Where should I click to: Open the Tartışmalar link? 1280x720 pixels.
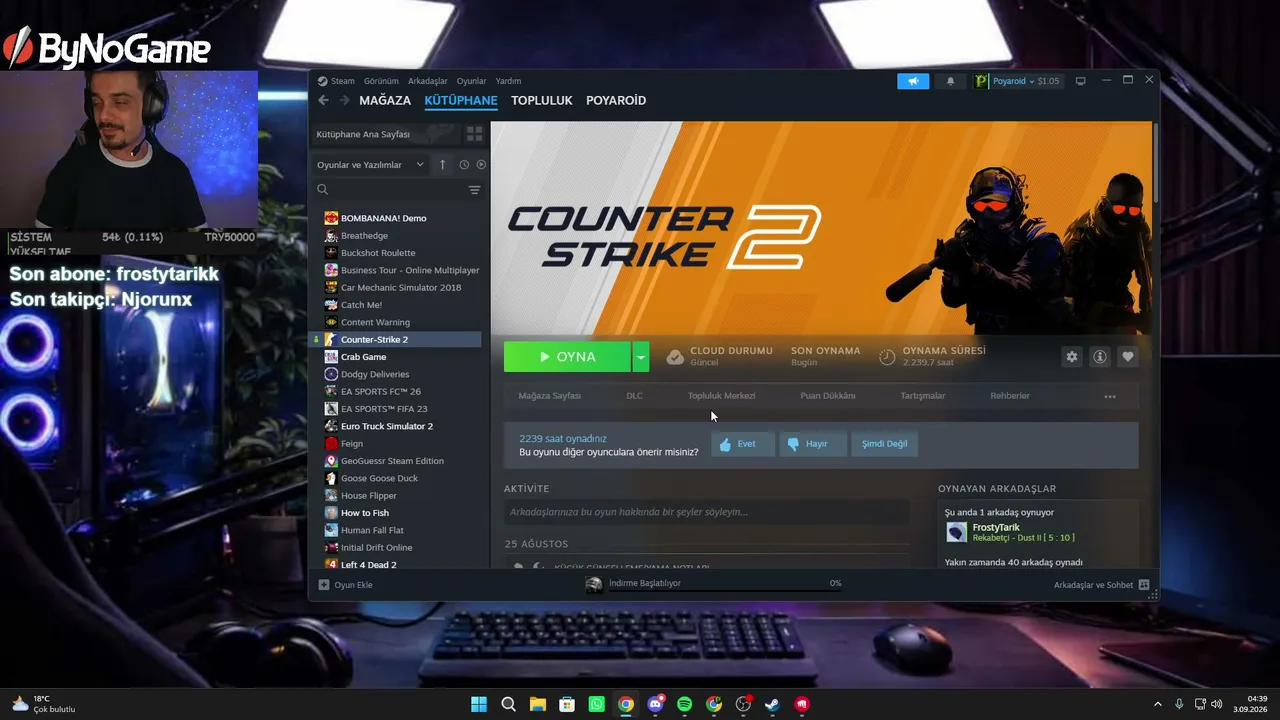923,396
